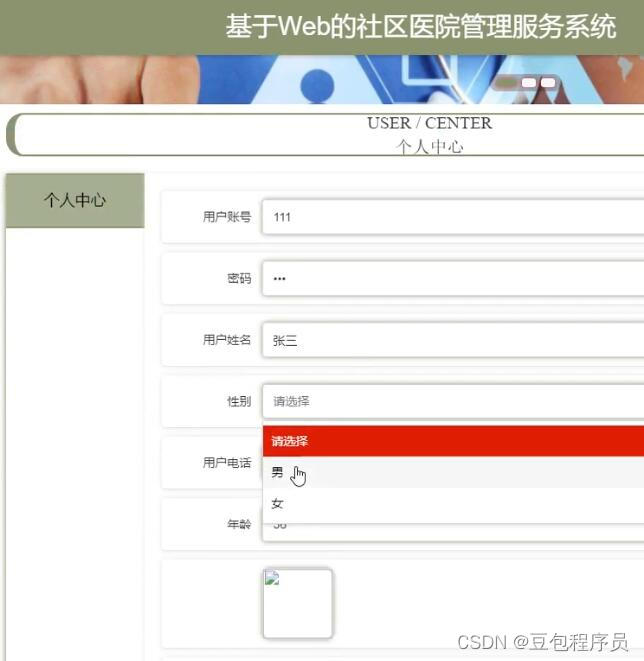Viewport: 644px width, 661px height.
Task: Select the green active carousel indicator
Action: click(x=507, y=82)
